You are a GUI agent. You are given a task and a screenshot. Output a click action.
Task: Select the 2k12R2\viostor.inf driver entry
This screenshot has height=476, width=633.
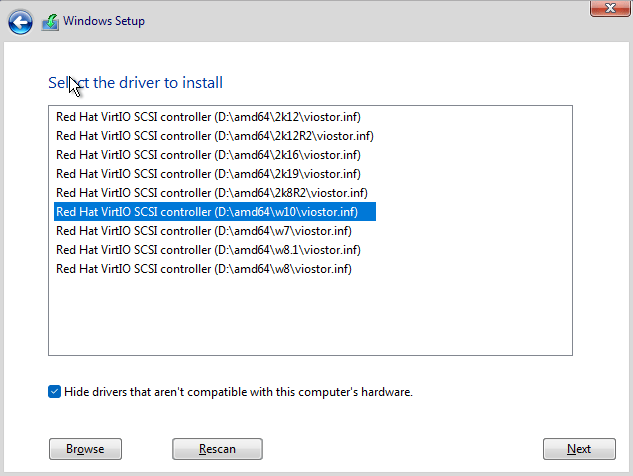[x=214, y=136]
